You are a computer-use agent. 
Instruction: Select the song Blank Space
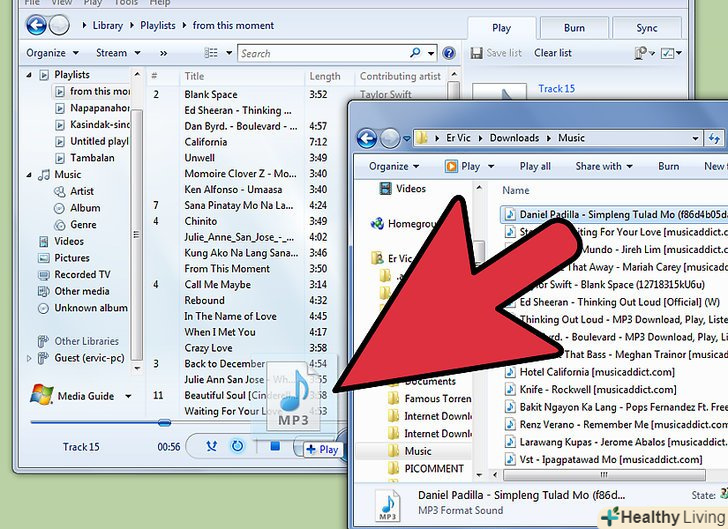[211, 94]
